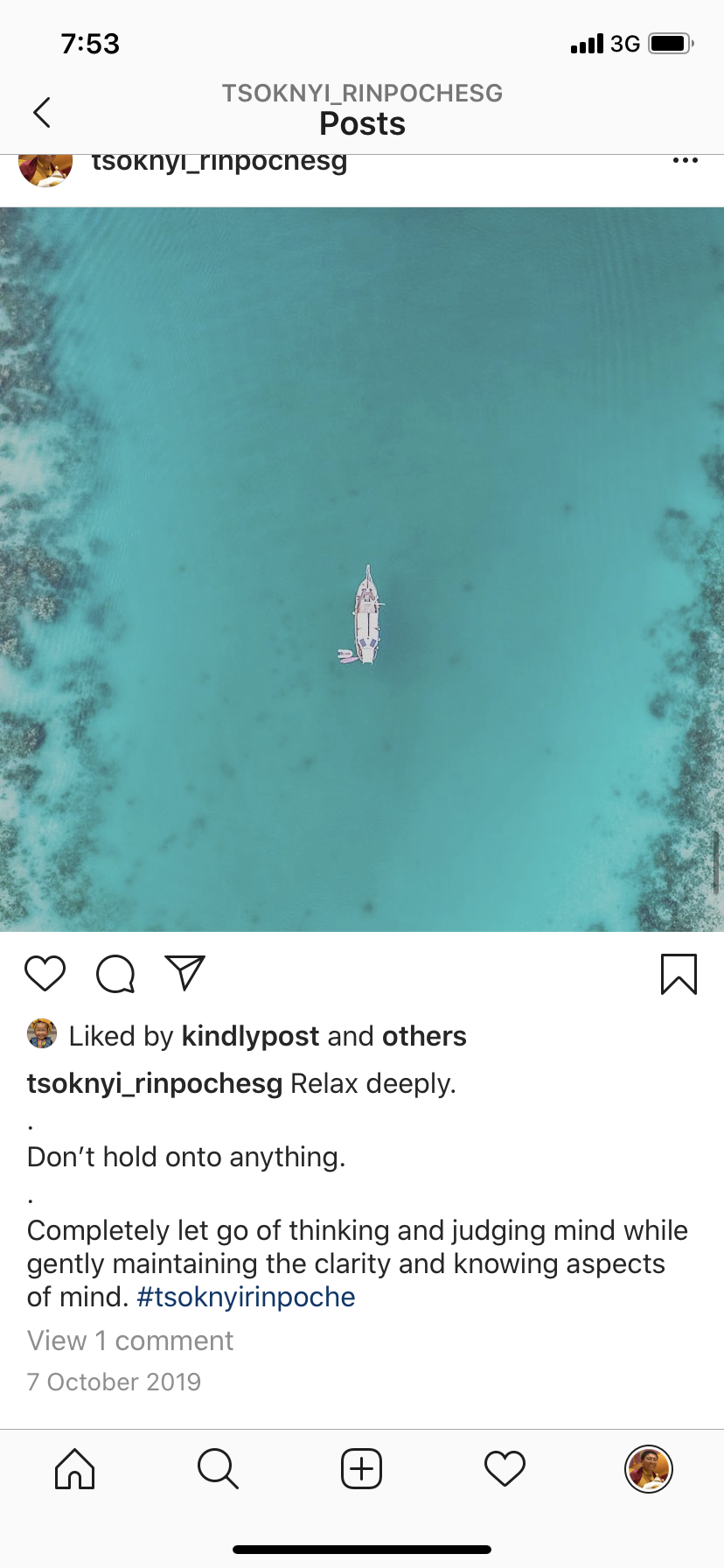Viewport: 724px width, 1568px height.
Task: Open kindlypost profile from likes line
Action: click(x=250, y=1036)
